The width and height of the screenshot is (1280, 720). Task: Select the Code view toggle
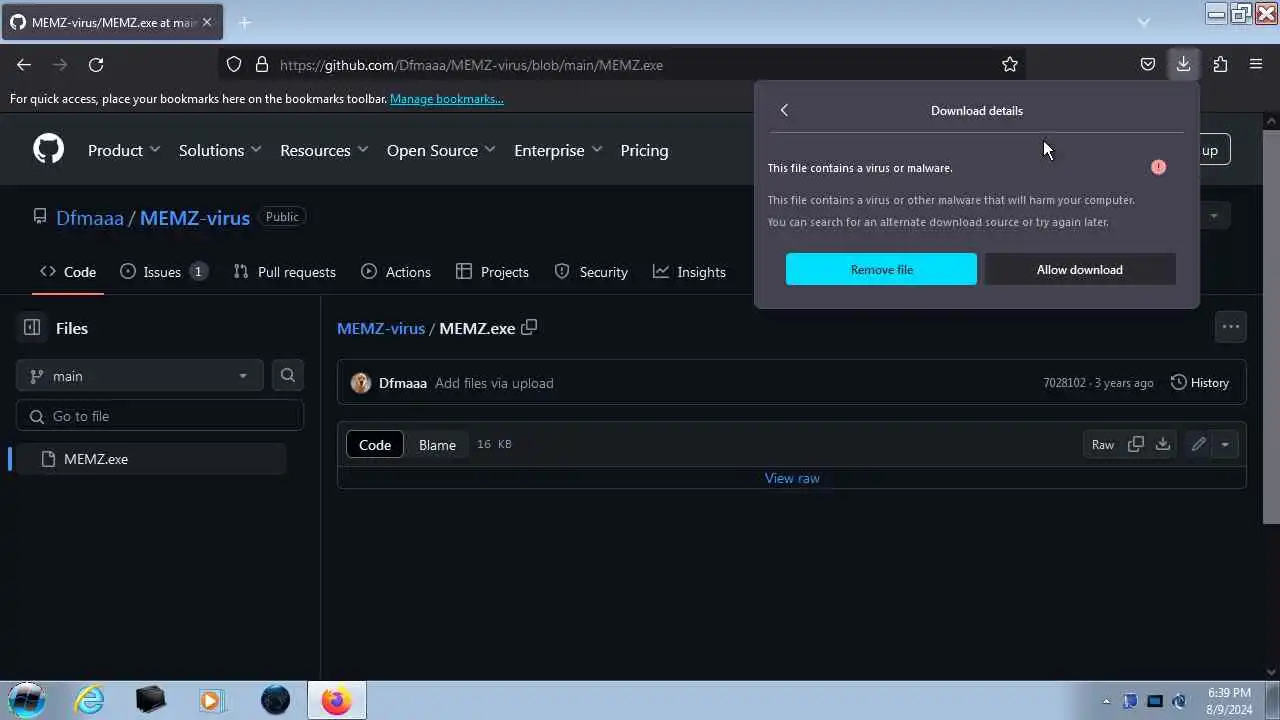(375, 445)
